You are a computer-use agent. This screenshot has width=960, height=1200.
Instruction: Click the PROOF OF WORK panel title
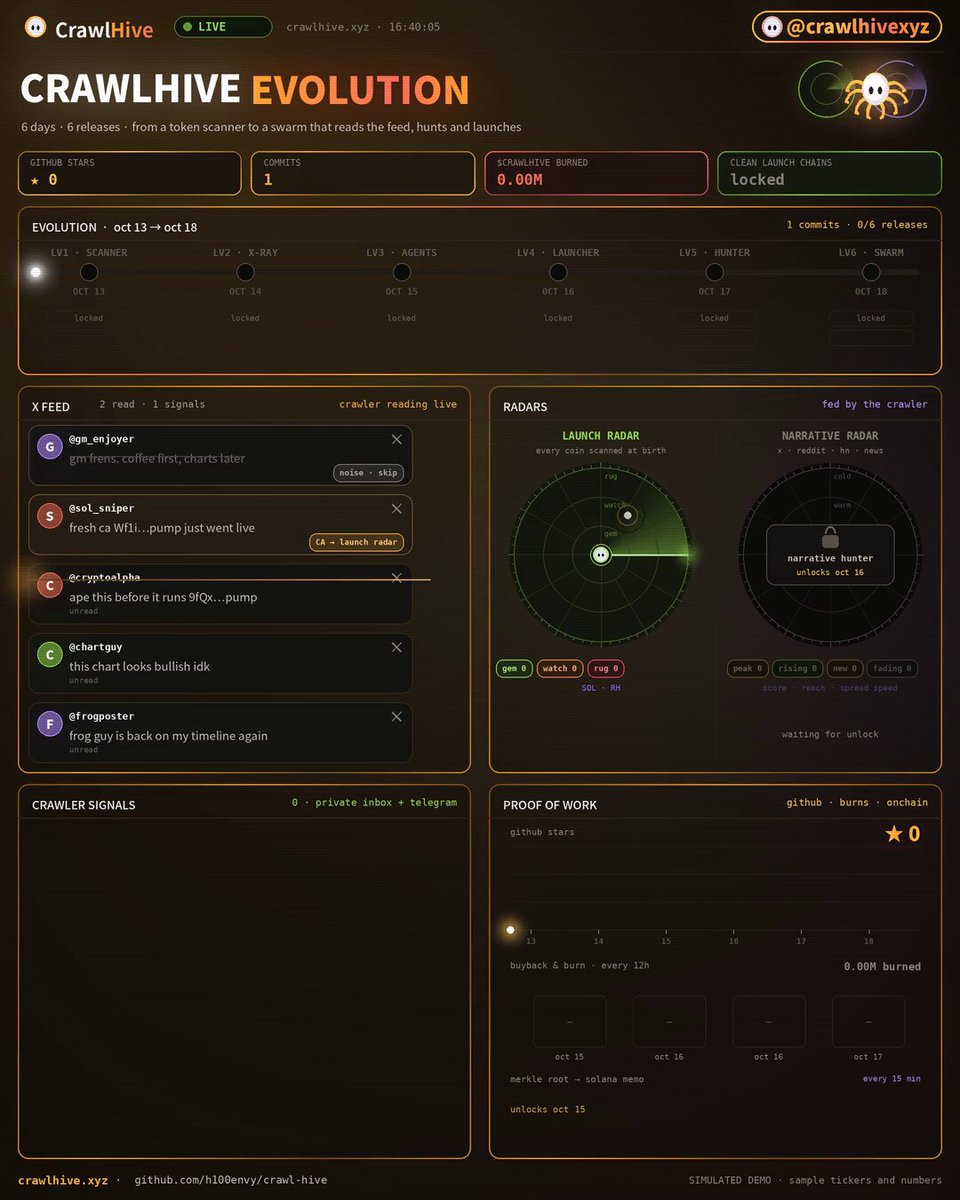pyautogui.click(x=550, y=805)
